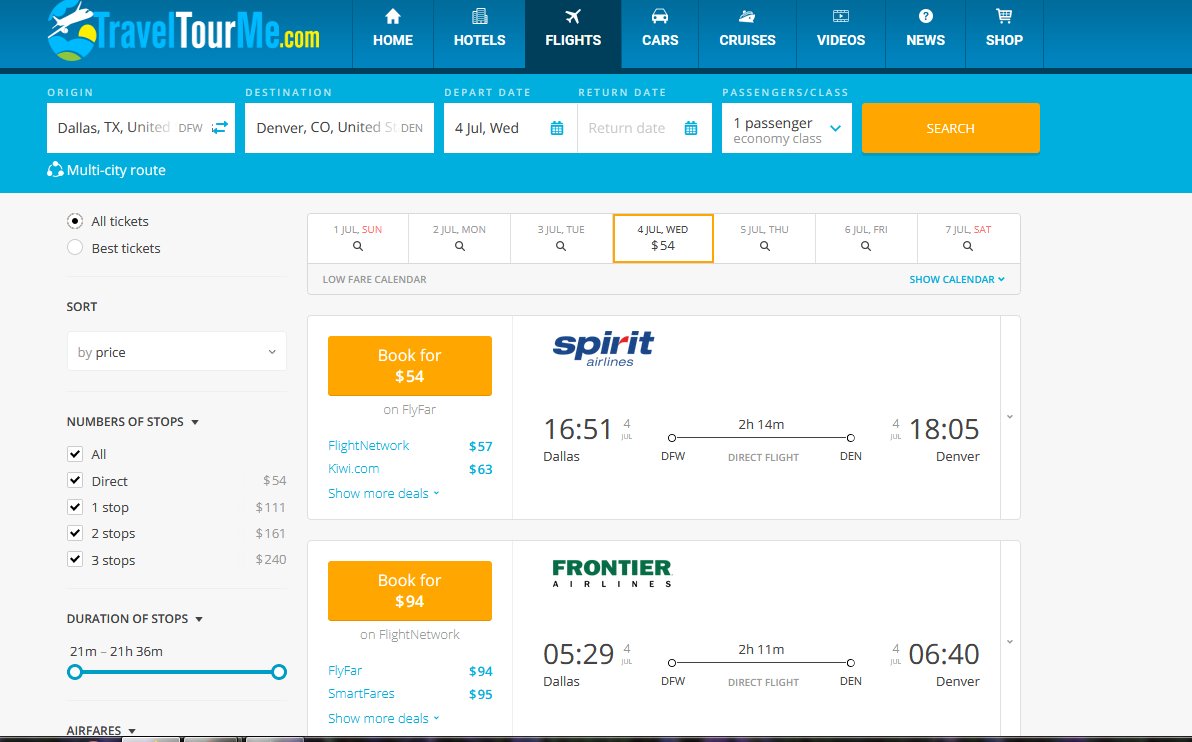Expand Show Calendar in low fare bar
Image resolution: width=1192 pixels, height=742 pixels.
[x=957, y=279]
